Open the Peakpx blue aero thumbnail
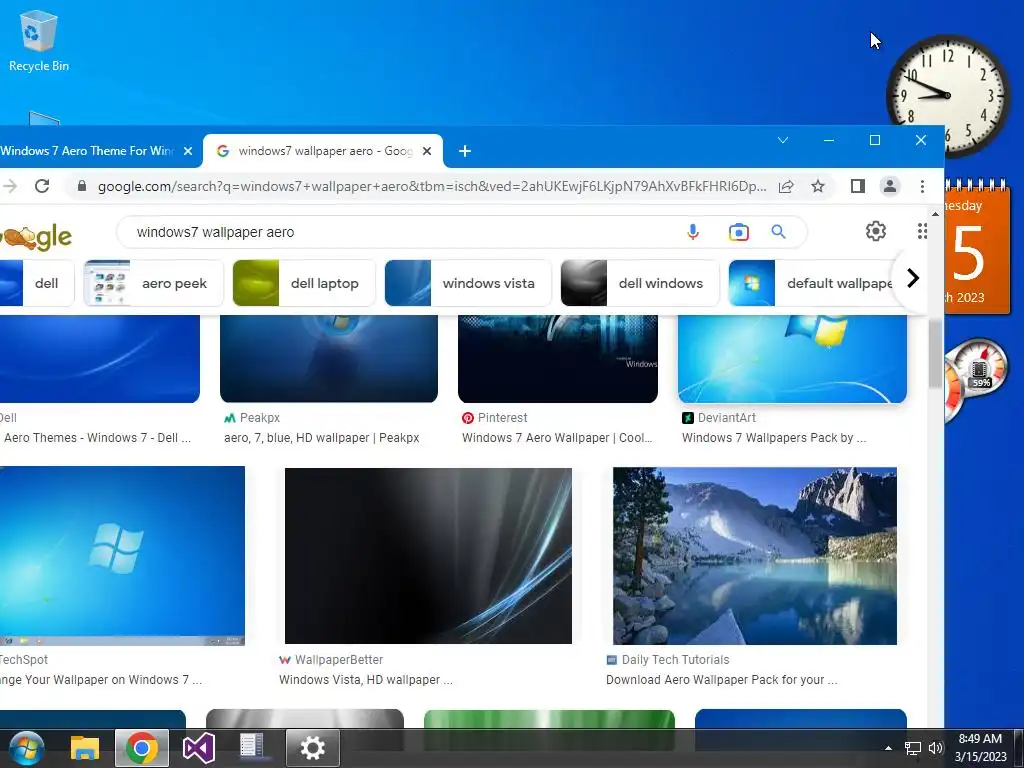The width and height of the screenshot is (1024, 768). (x=329, y=359)
